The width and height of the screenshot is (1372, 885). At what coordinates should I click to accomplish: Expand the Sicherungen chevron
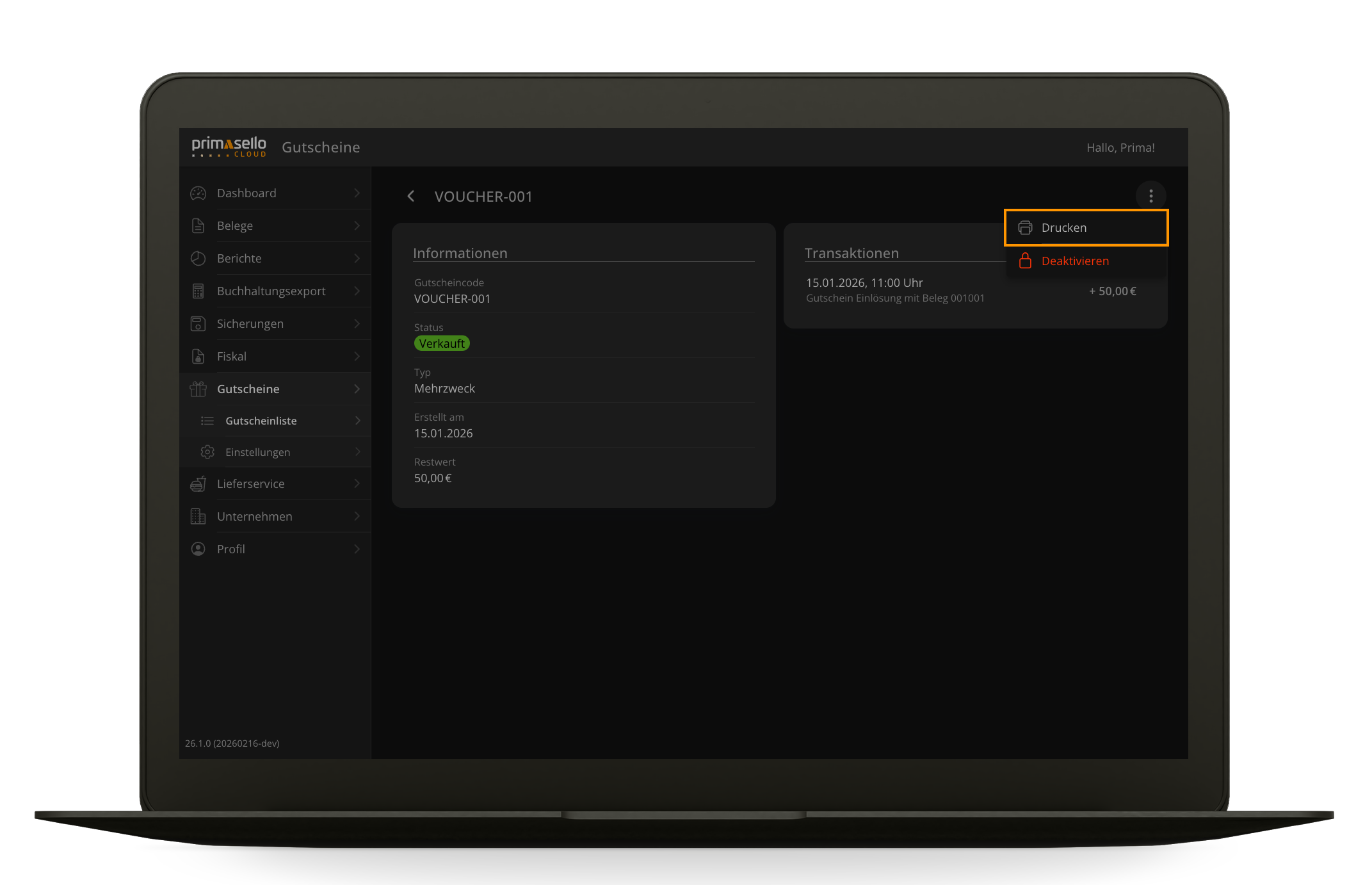click(357, 323)
